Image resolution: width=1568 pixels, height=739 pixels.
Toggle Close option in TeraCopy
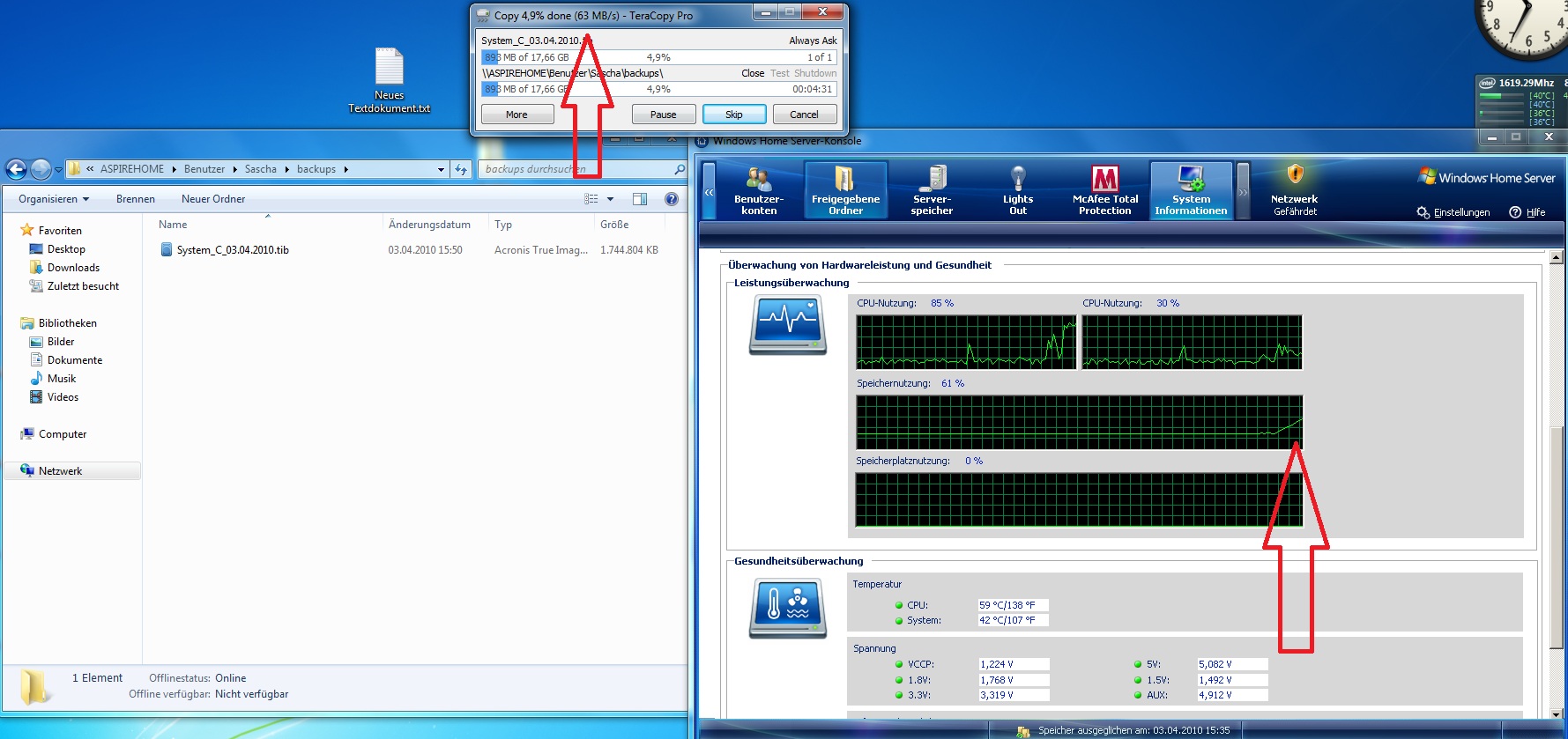(753, 73)
